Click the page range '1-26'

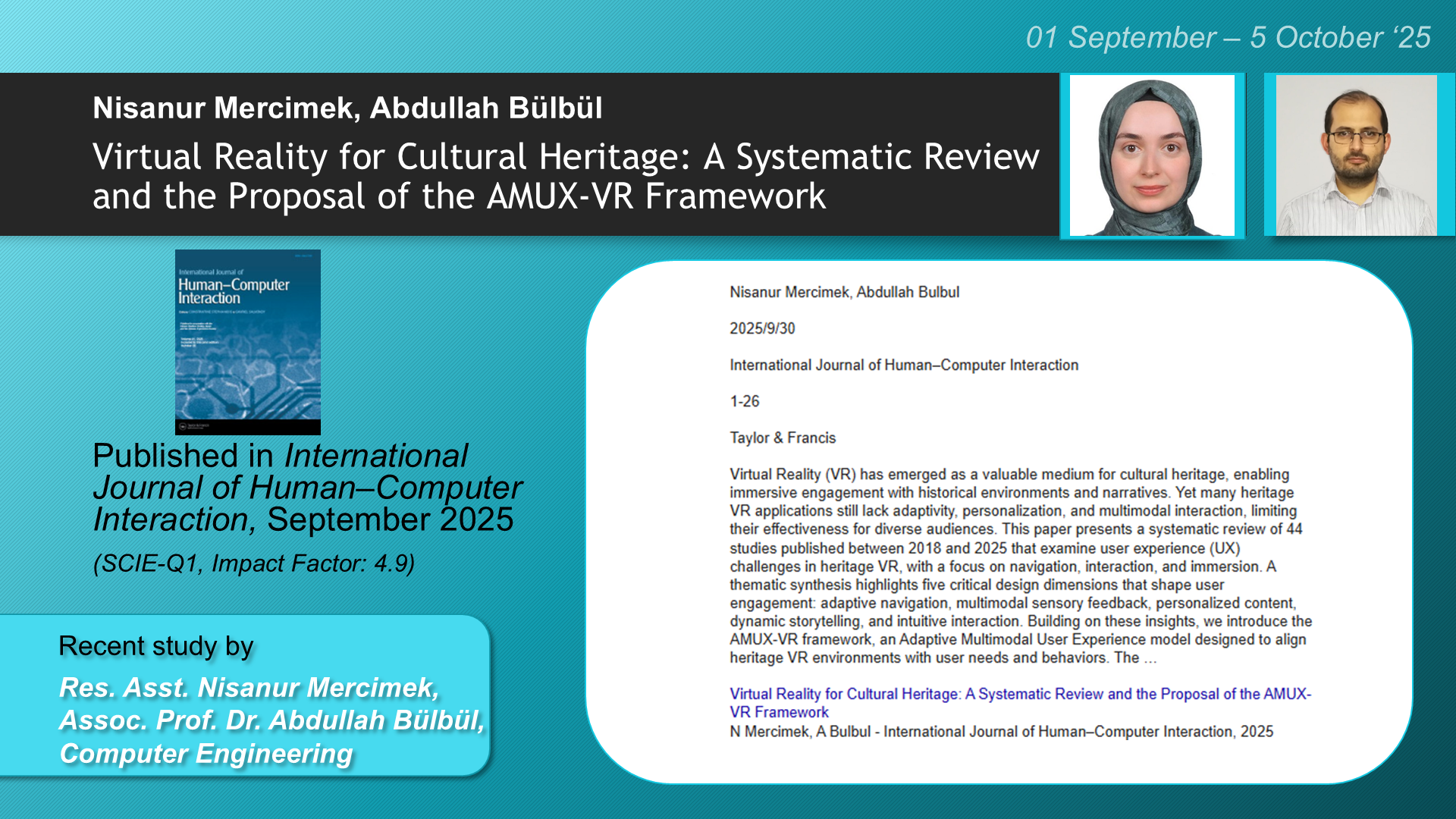[744, 401]
